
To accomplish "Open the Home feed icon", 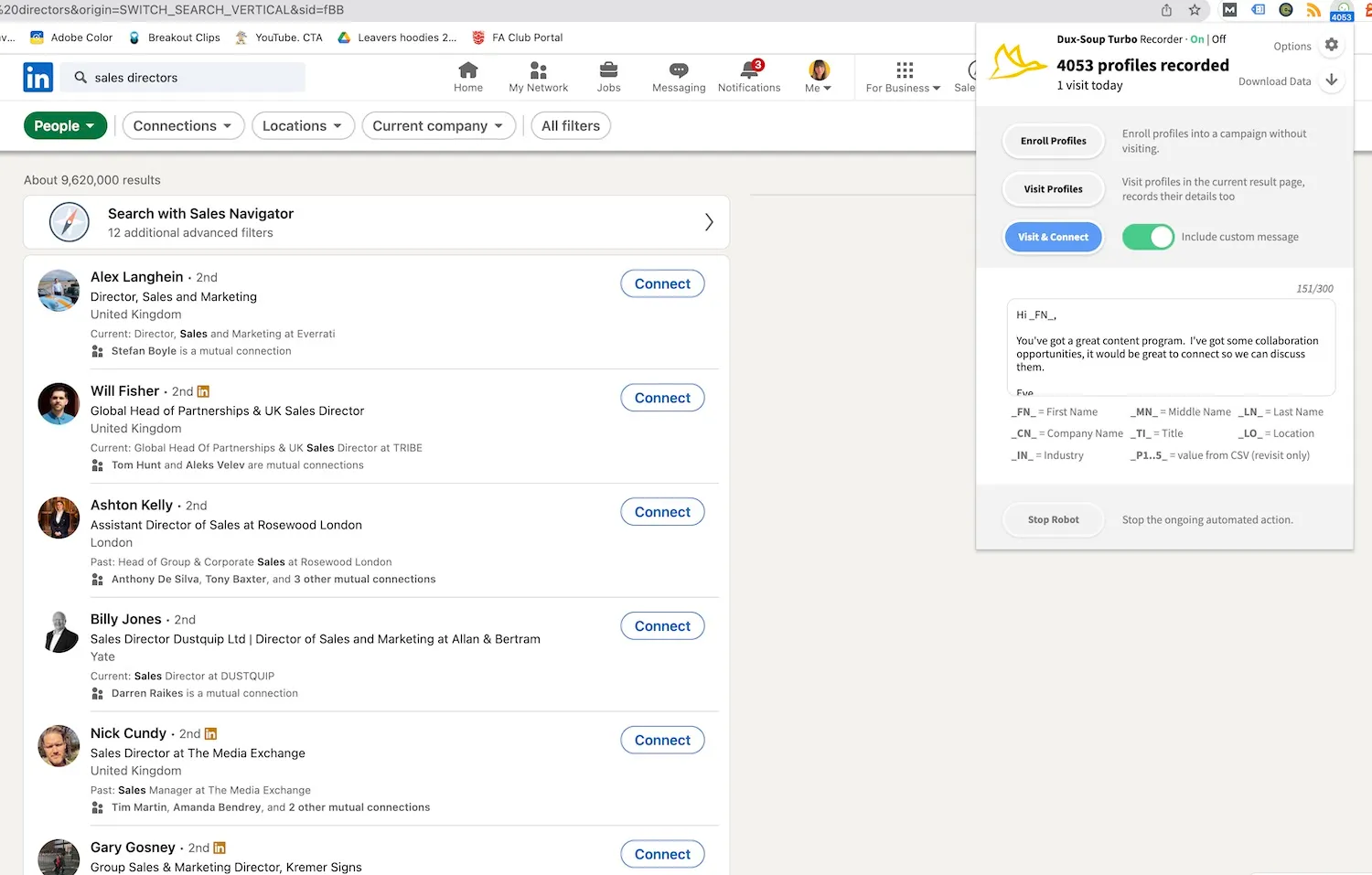I will pyautogui.click(x=468, y=70).
